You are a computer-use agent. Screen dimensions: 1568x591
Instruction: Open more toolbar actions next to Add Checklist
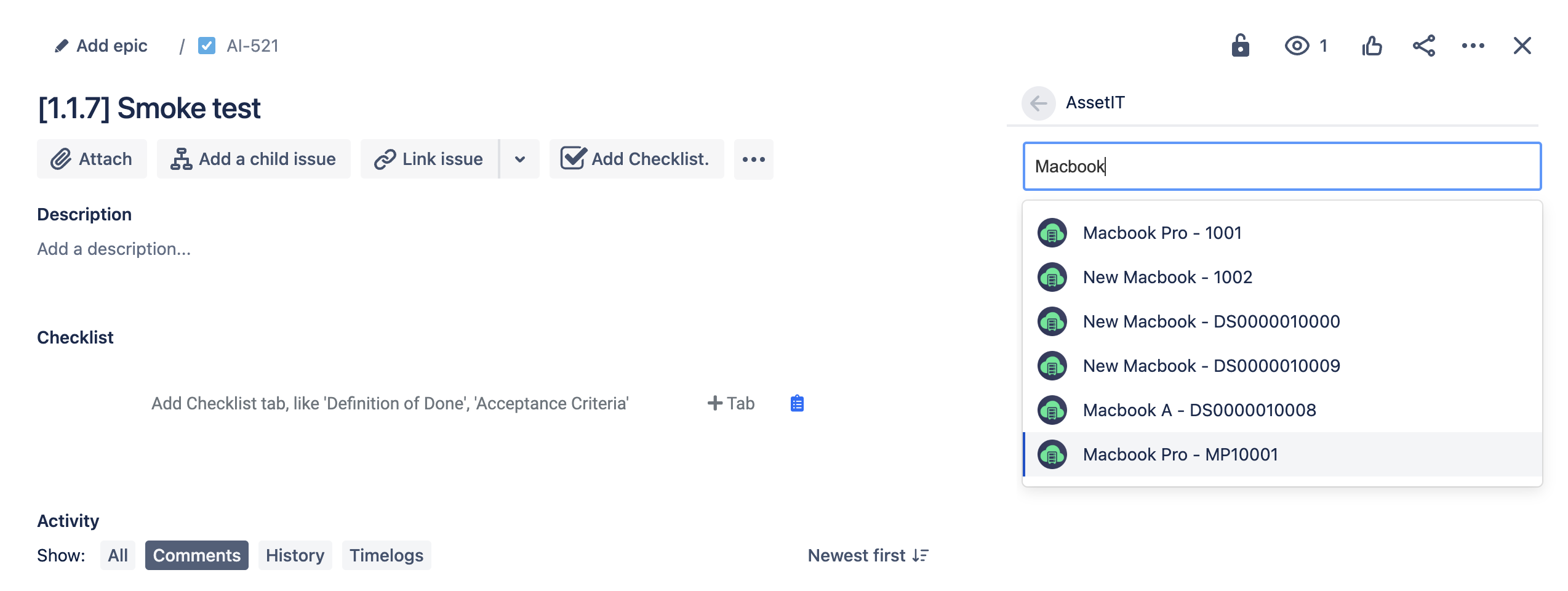pyautogui.click(x=753, y=159)
